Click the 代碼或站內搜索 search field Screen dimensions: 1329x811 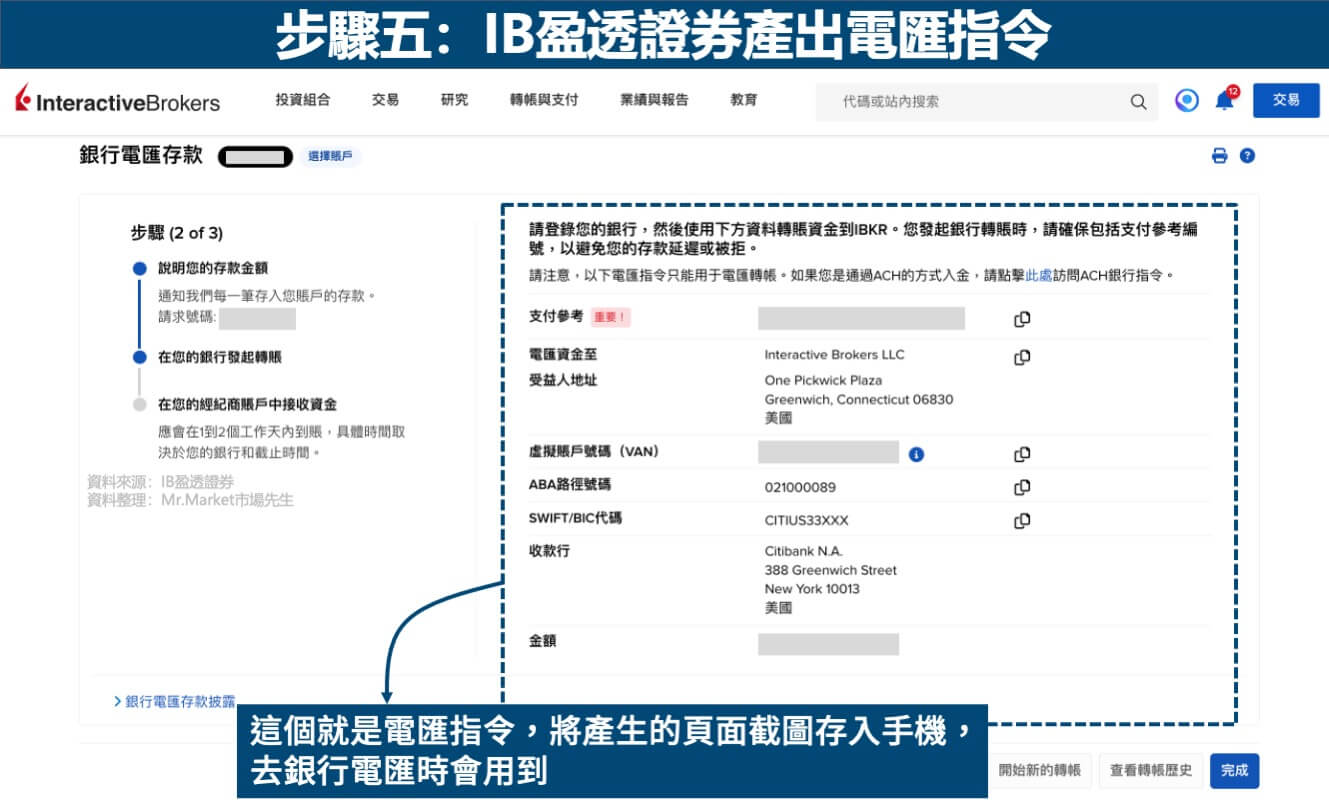click(986, 101)
